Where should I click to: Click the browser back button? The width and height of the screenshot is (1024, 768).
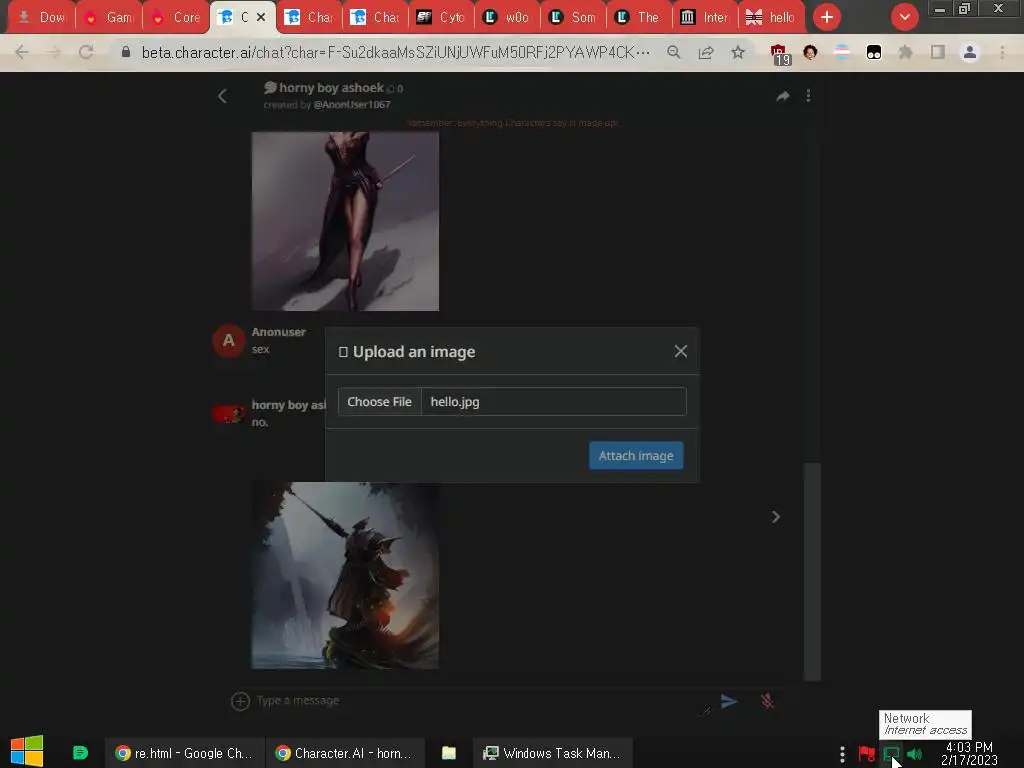22,52
